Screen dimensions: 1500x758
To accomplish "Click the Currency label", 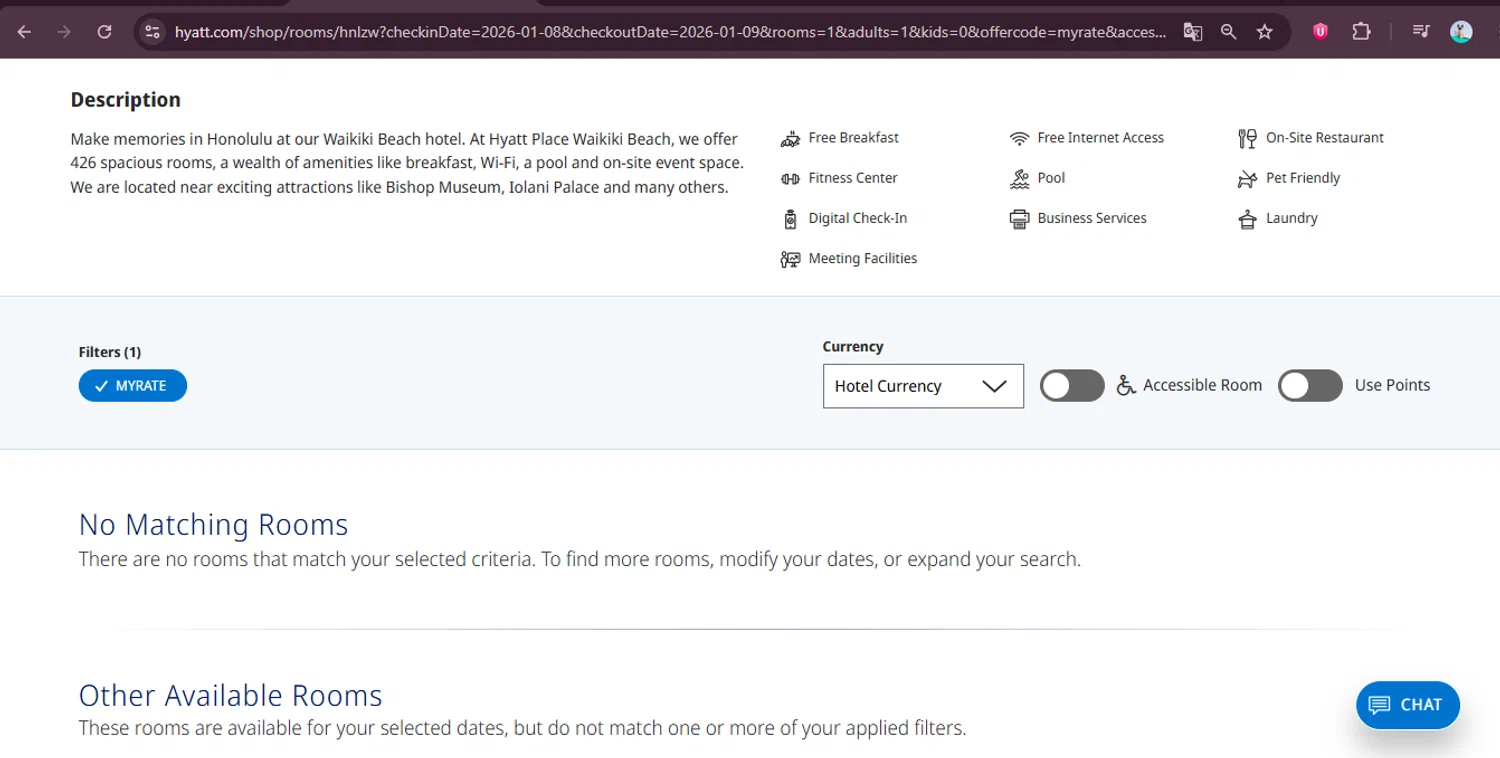I will 853,347.
